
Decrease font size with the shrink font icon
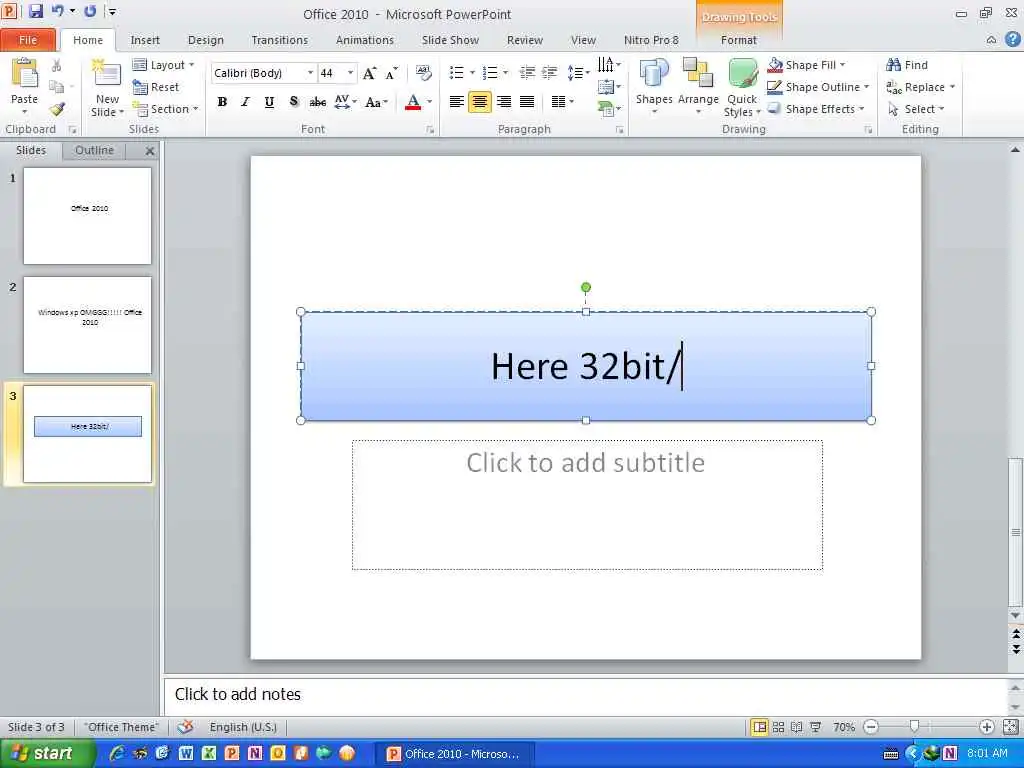(391, 73)
